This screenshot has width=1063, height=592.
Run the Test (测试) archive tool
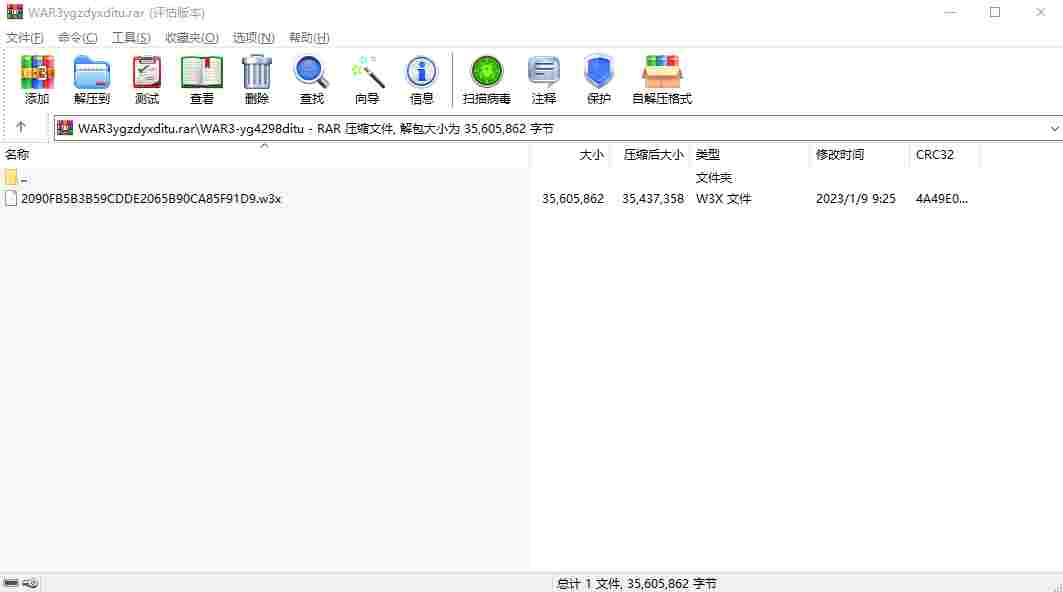(146, 79)
